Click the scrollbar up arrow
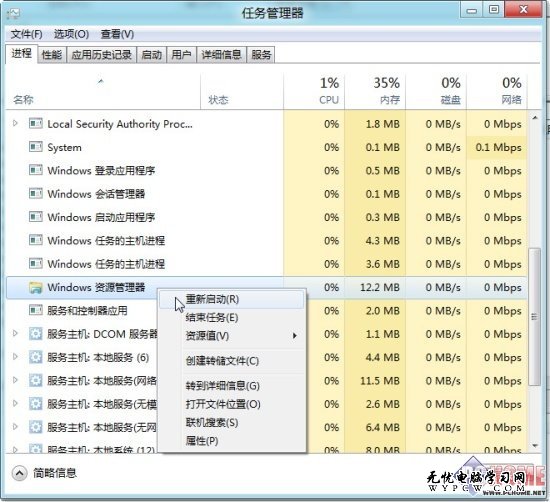 (535, 118)
